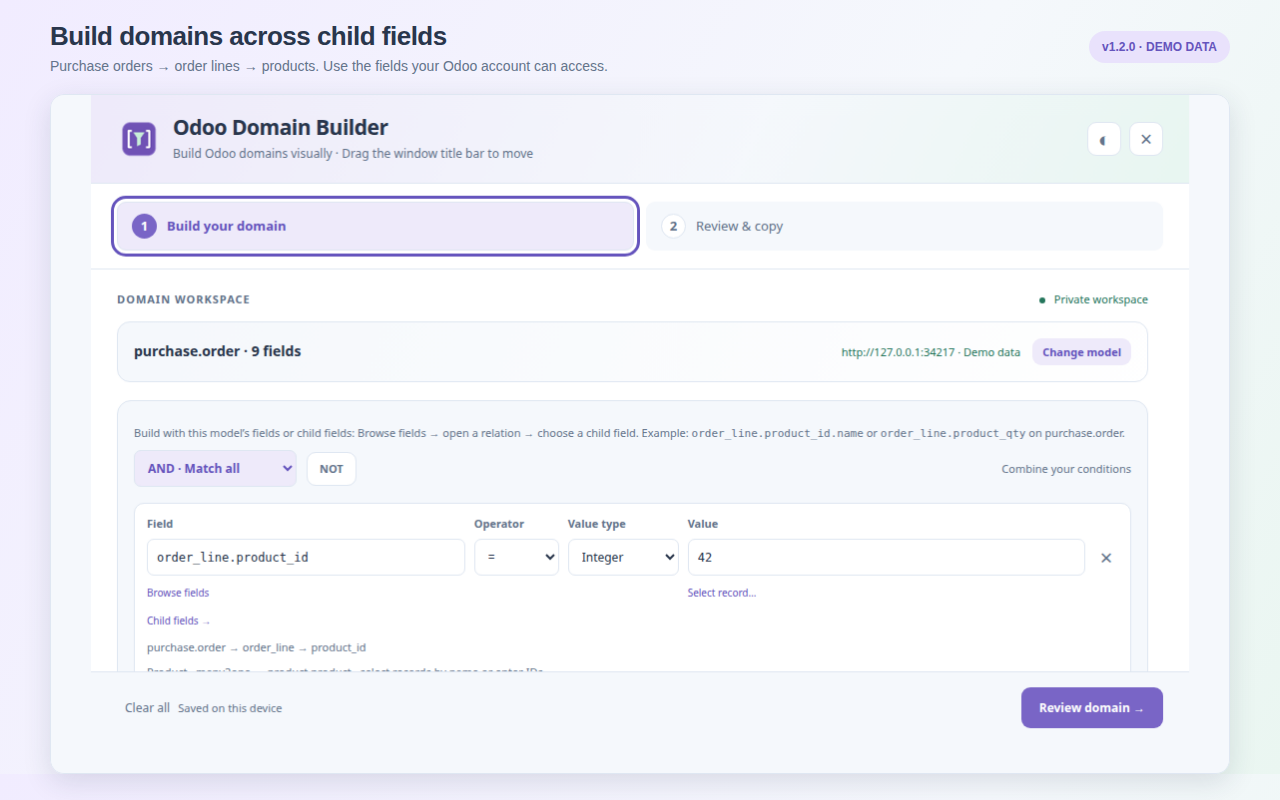Image resolution: width=1280 pixels, height=800 pixels.
Task: Click the Change model button
Action: click(1081, 352)
